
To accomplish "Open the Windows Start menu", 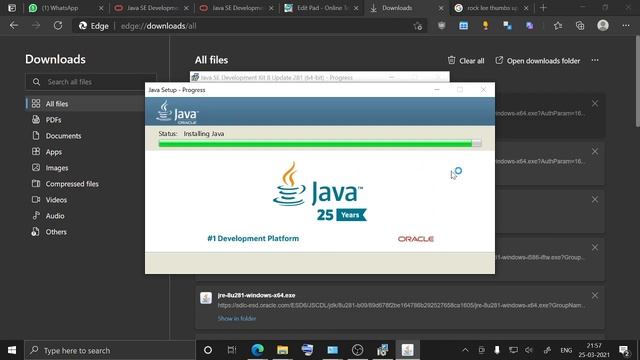I will pos(12,350).
